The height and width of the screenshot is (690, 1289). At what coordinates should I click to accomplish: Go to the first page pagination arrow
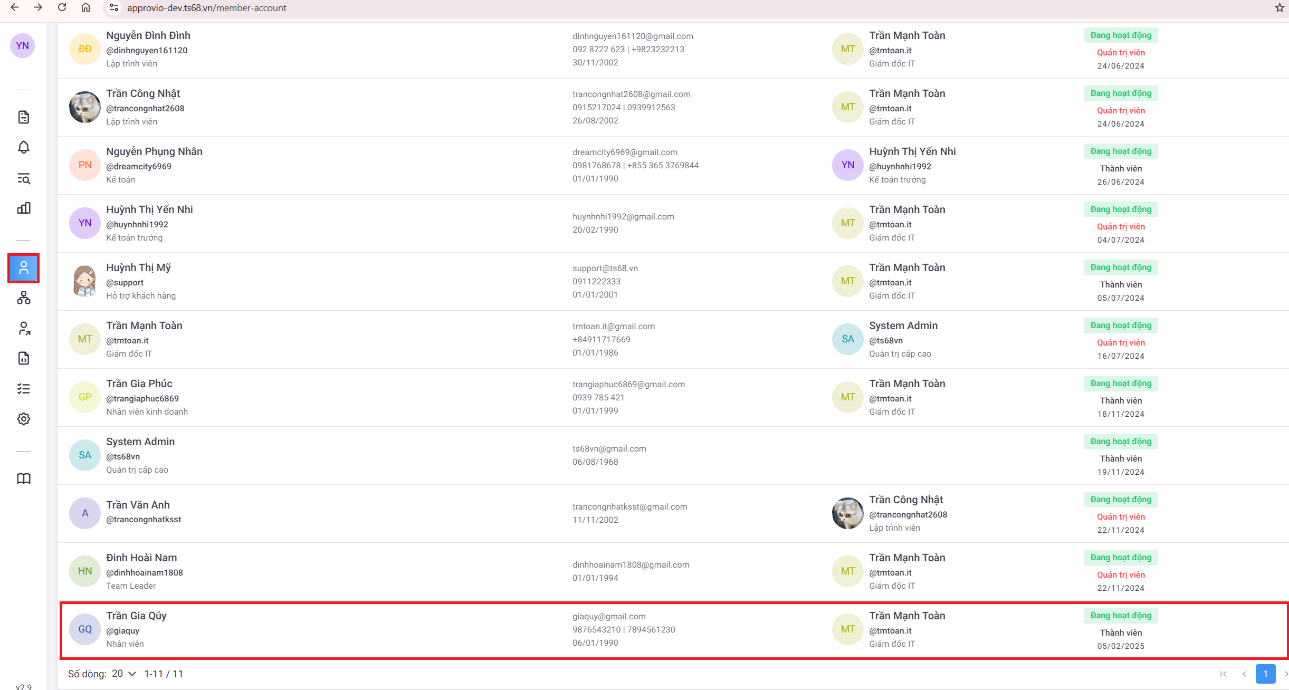(1222, 674)
